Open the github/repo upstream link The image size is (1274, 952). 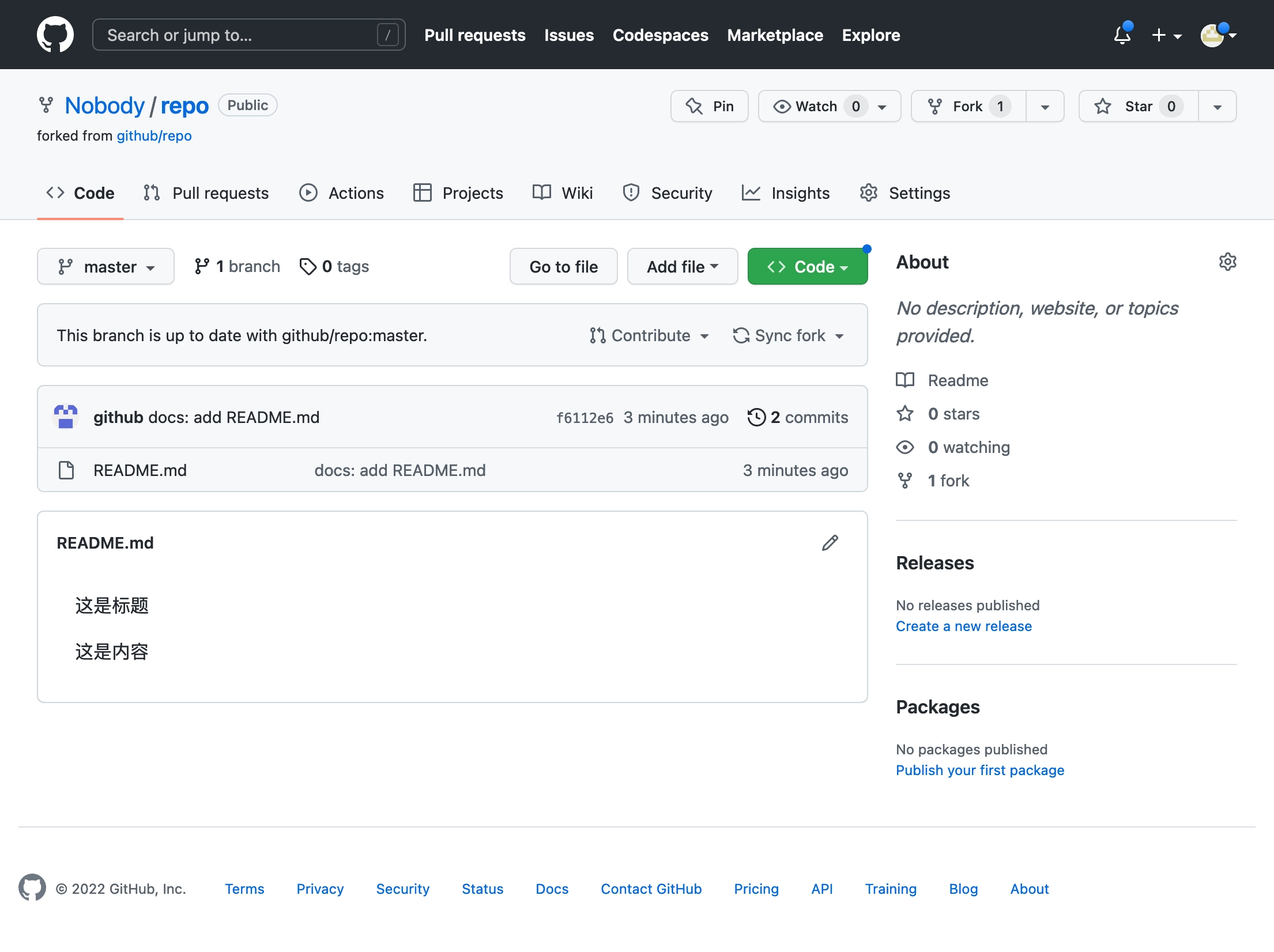click(x=154, y=136)
